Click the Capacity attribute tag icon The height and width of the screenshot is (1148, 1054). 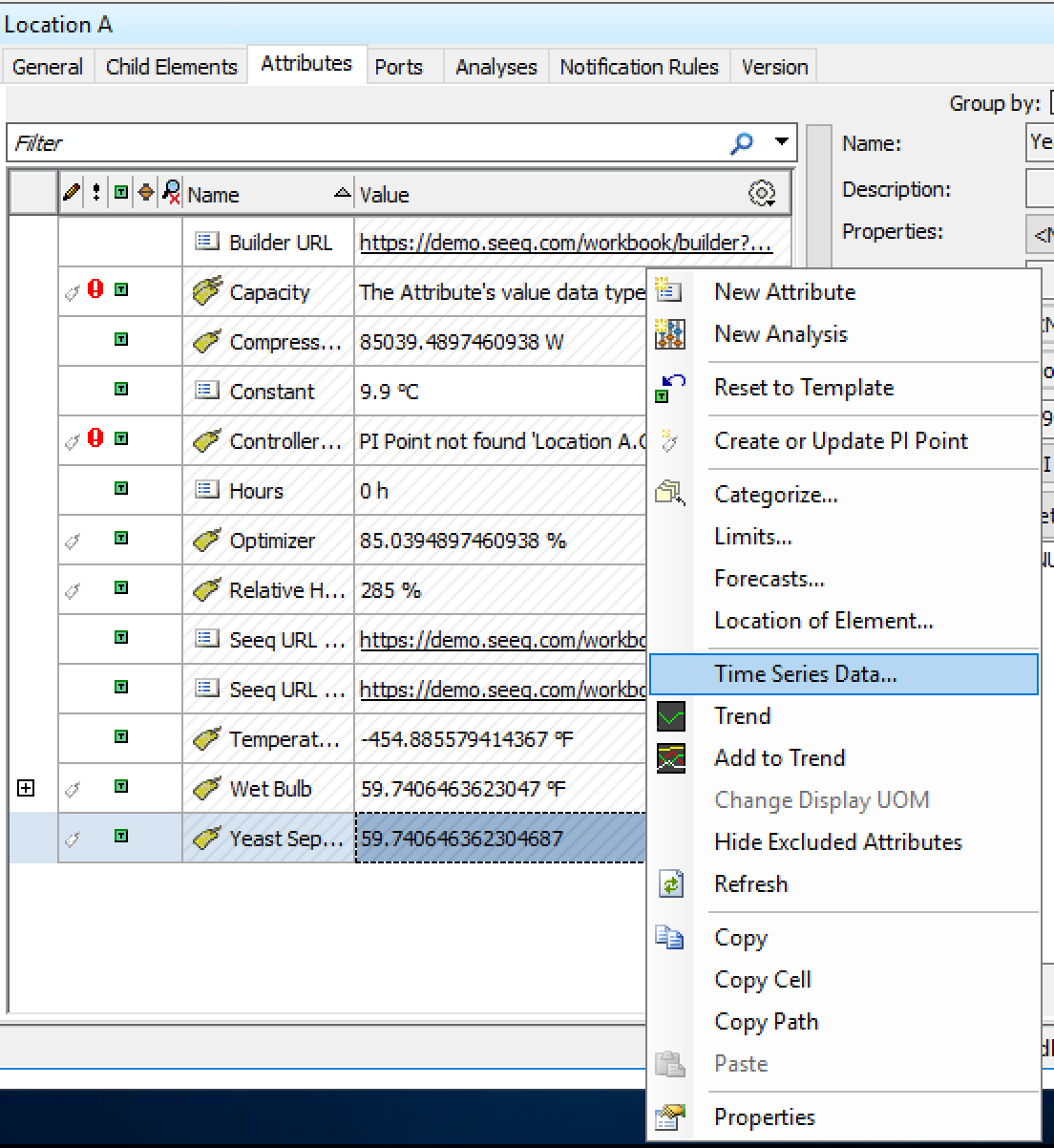tap(207, 291)
